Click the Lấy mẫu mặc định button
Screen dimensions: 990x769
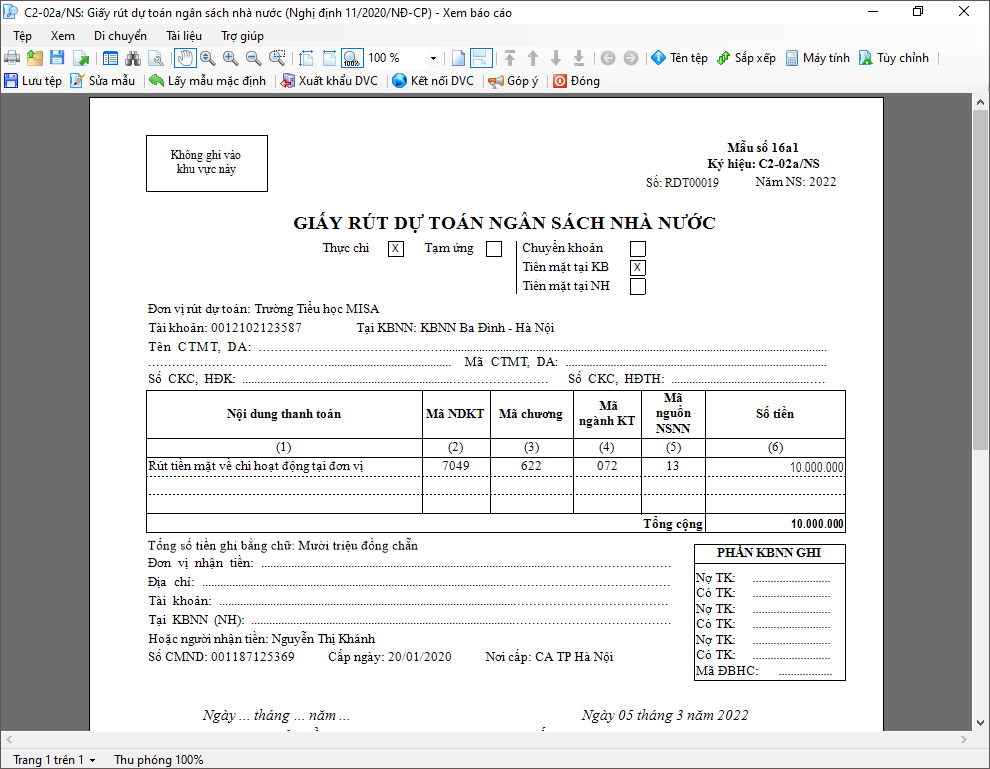[x=207, y=81]
